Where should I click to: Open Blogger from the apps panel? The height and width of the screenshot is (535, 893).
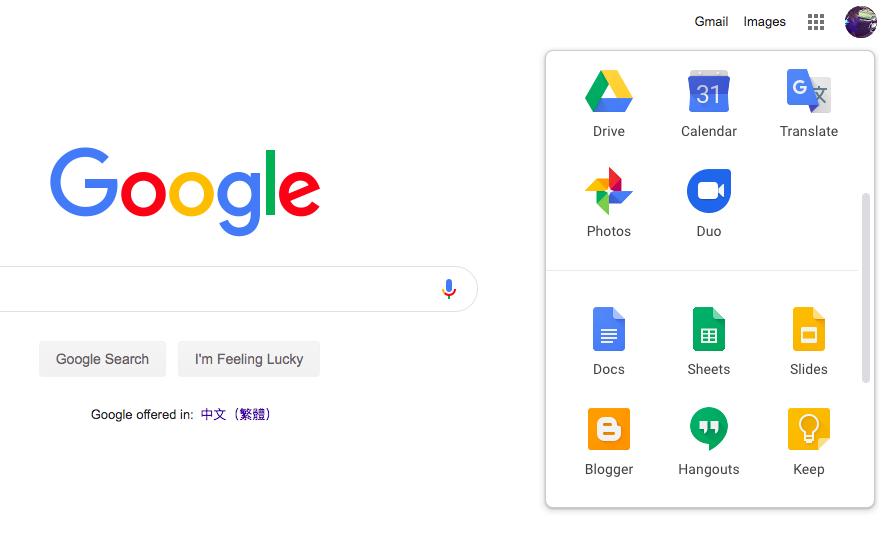[608, 429]
